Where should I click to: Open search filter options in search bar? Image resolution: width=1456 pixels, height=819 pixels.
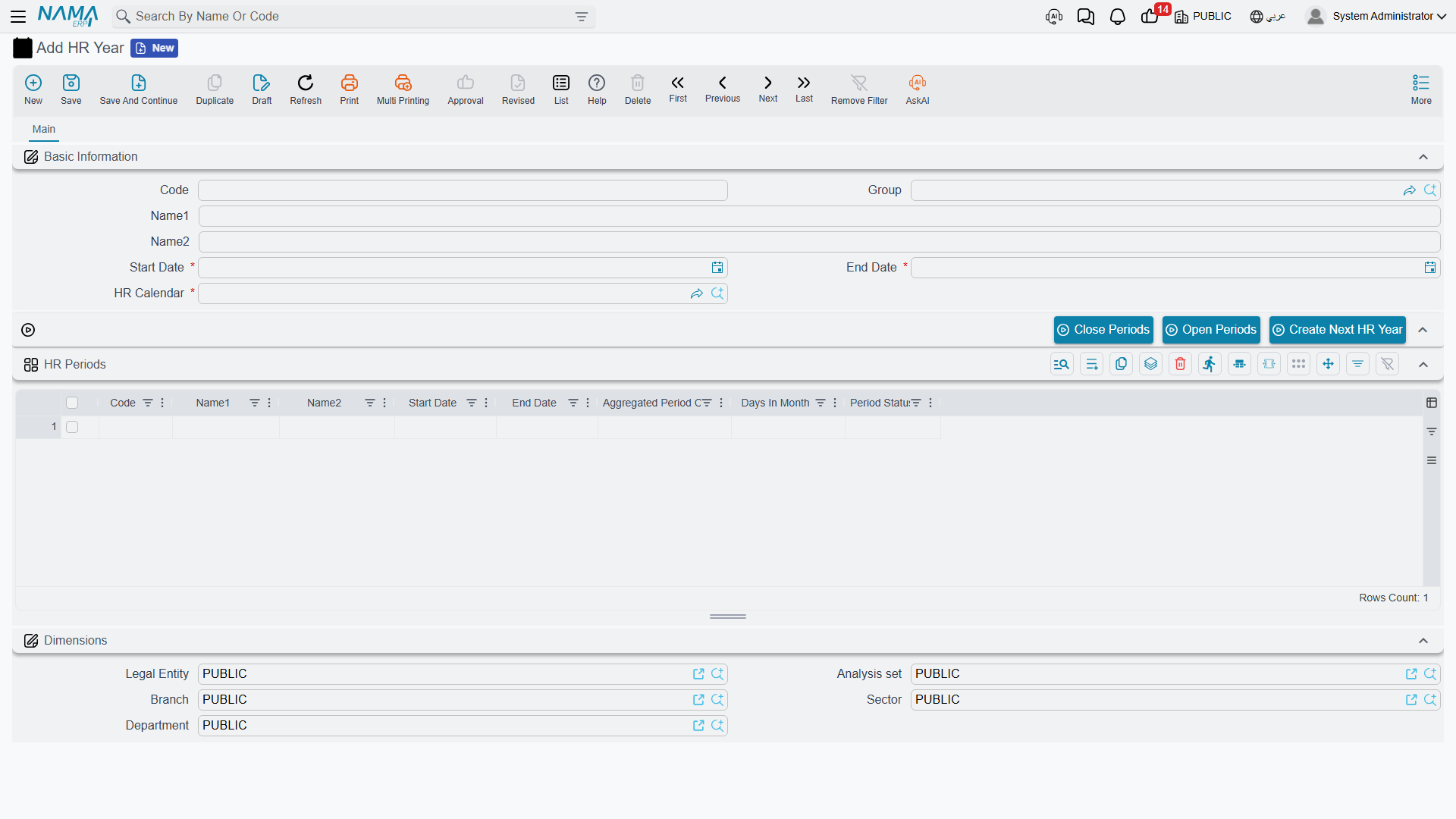coord(582,16)
